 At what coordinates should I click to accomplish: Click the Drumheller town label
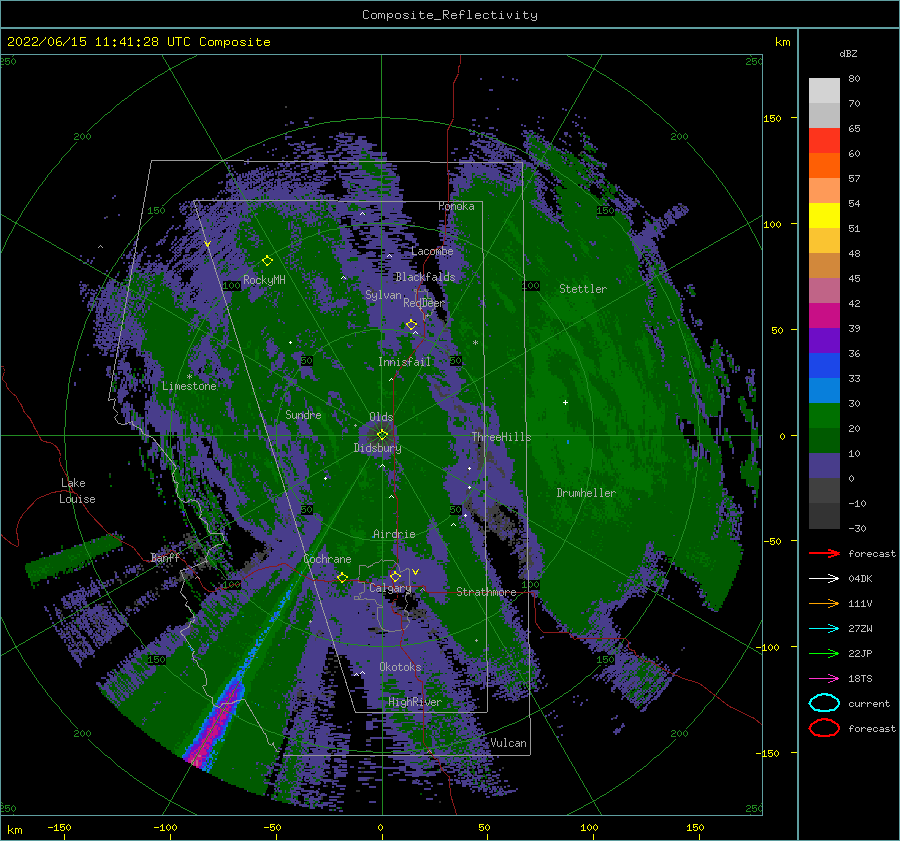click(x=586, y=493)
